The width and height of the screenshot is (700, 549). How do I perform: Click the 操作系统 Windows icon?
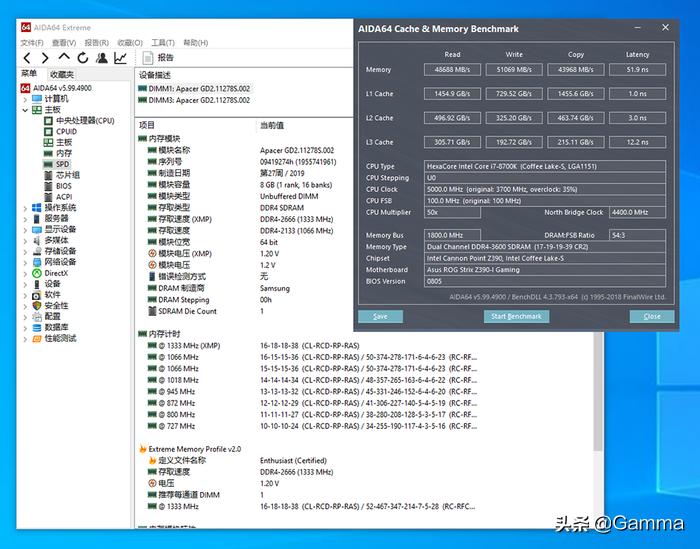tap(37, 208)
